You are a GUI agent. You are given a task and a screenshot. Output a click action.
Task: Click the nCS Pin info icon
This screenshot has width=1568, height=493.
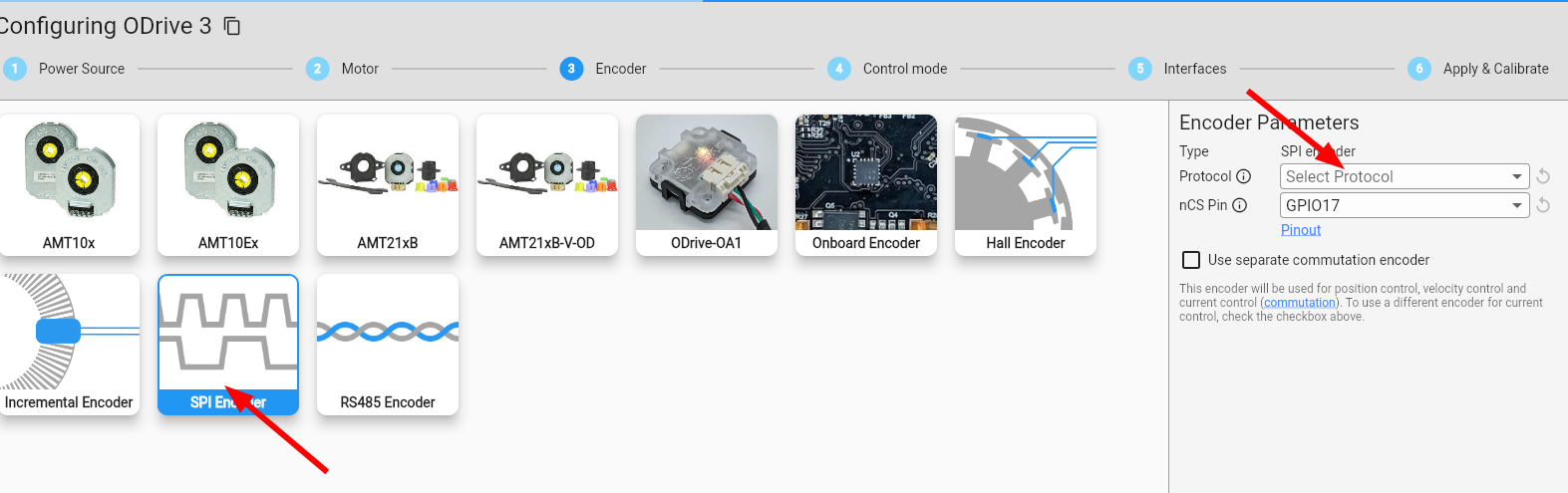(x=1239, y=205)
